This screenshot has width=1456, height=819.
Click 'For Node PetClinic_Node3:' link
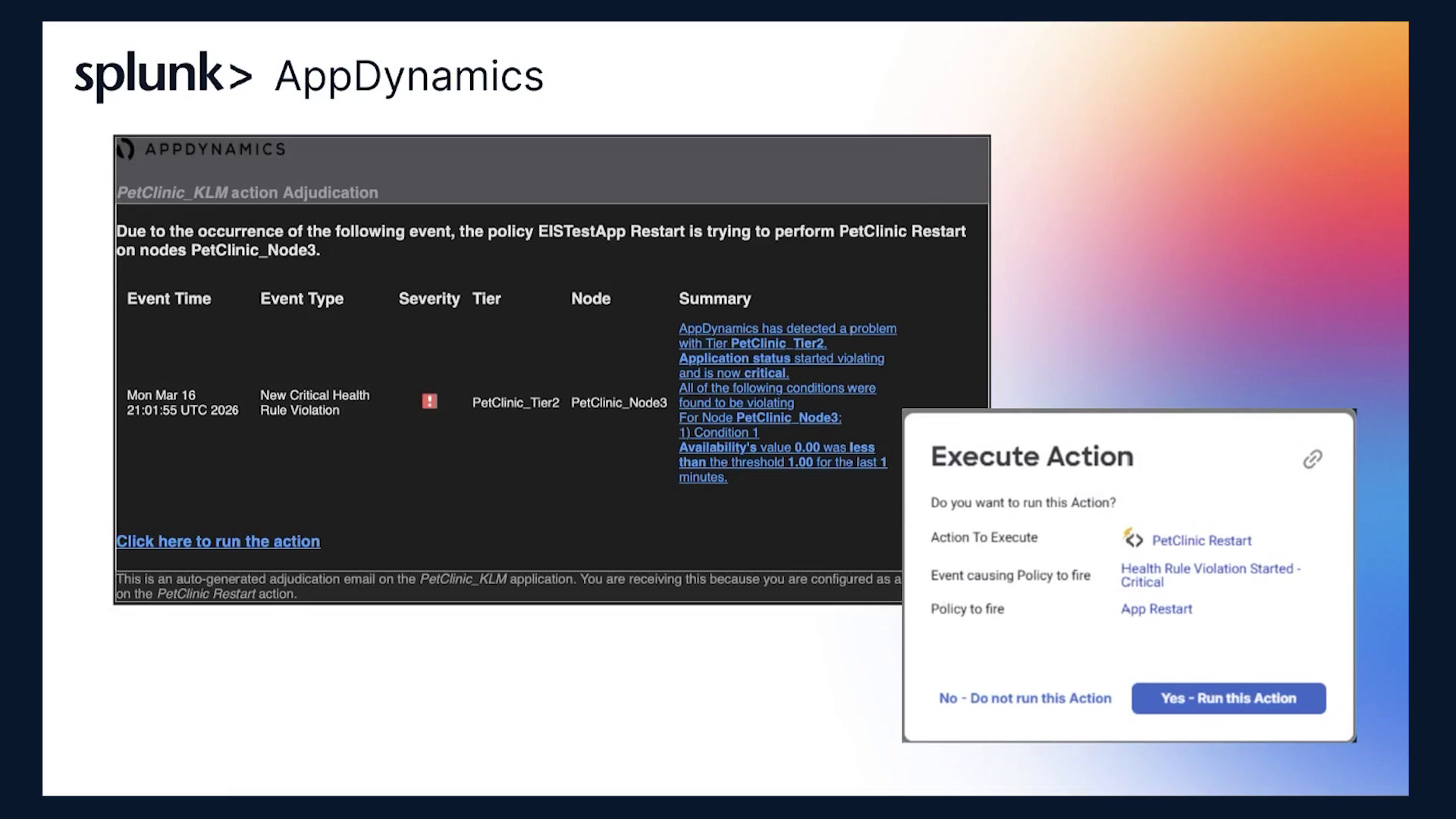760,418
